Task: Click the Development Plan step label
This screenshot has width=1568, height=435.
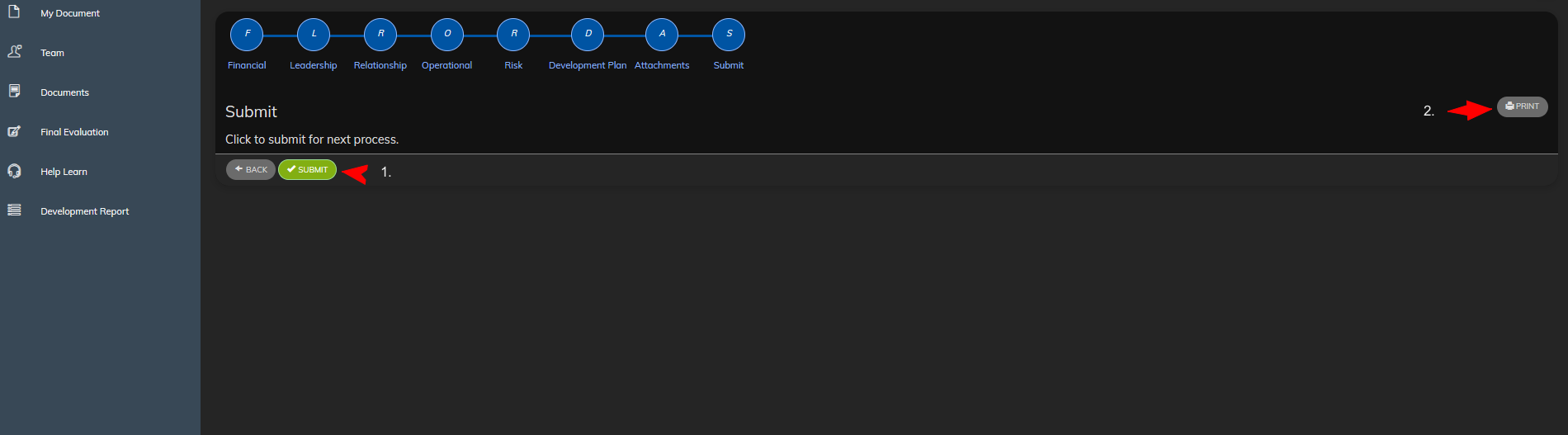Action: click(588, 65)
